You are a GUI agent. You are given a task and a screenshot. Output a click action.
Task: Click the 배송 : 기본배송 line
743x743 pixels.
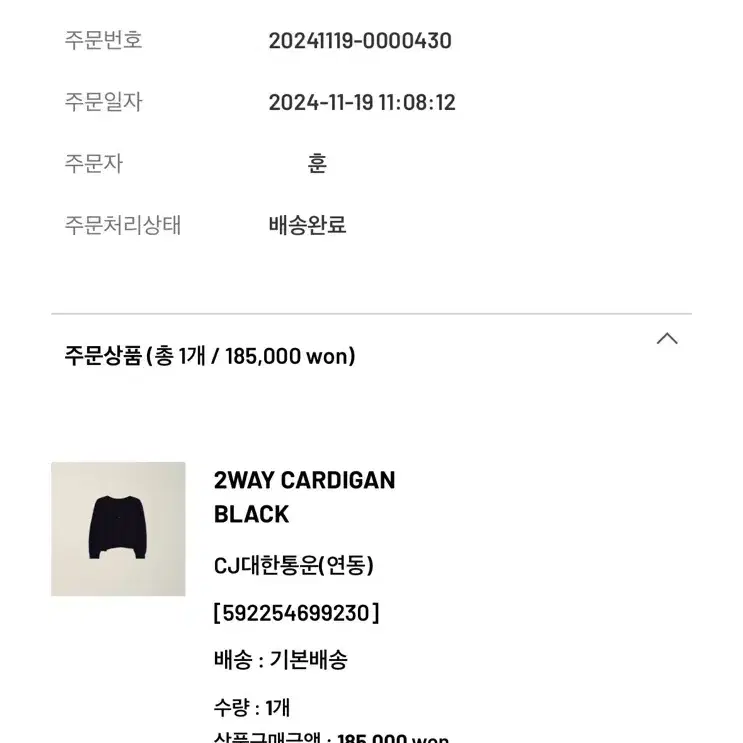281,659
